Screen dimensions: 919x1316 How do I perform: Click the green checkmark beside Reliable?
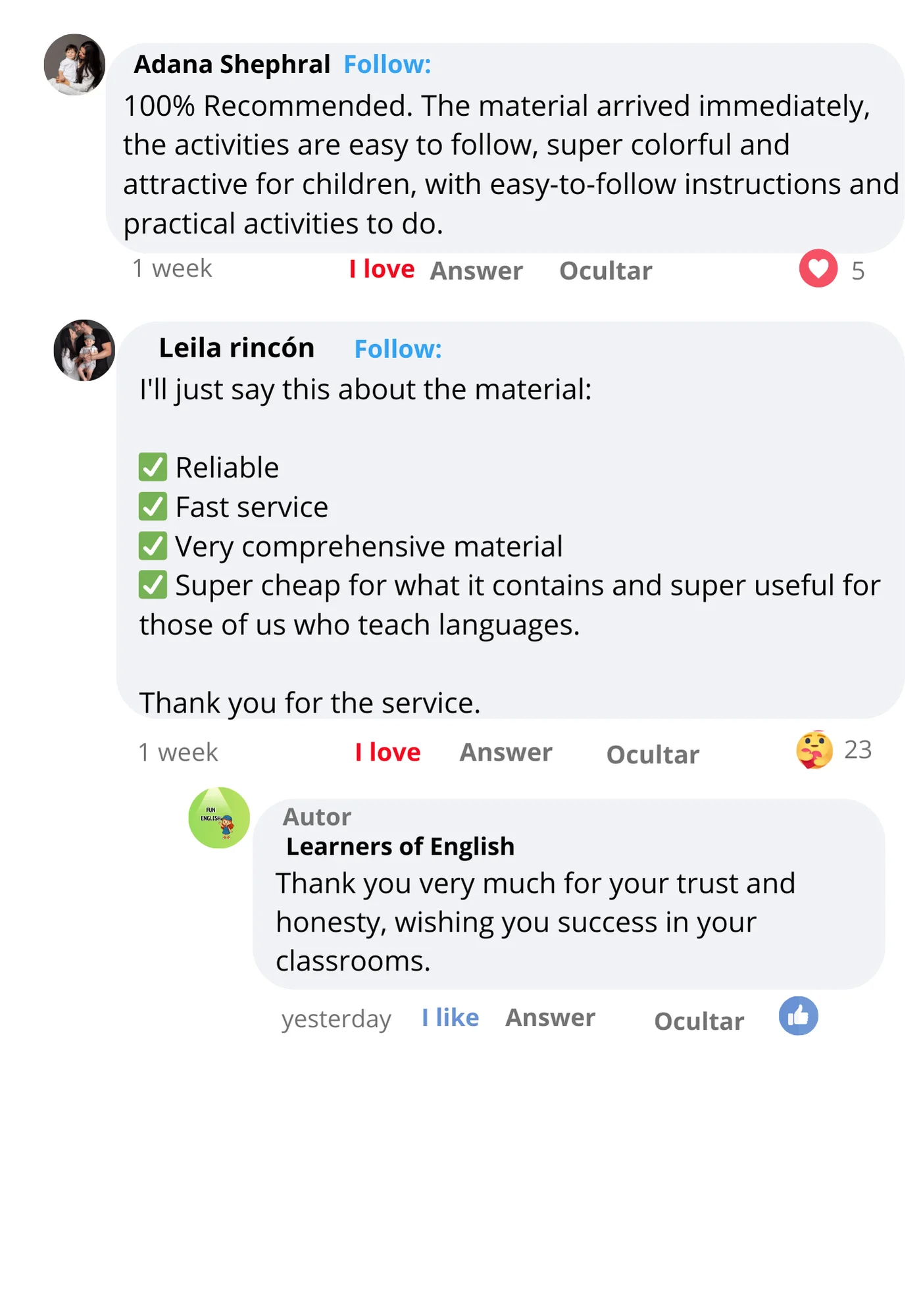tap(153, 467)
